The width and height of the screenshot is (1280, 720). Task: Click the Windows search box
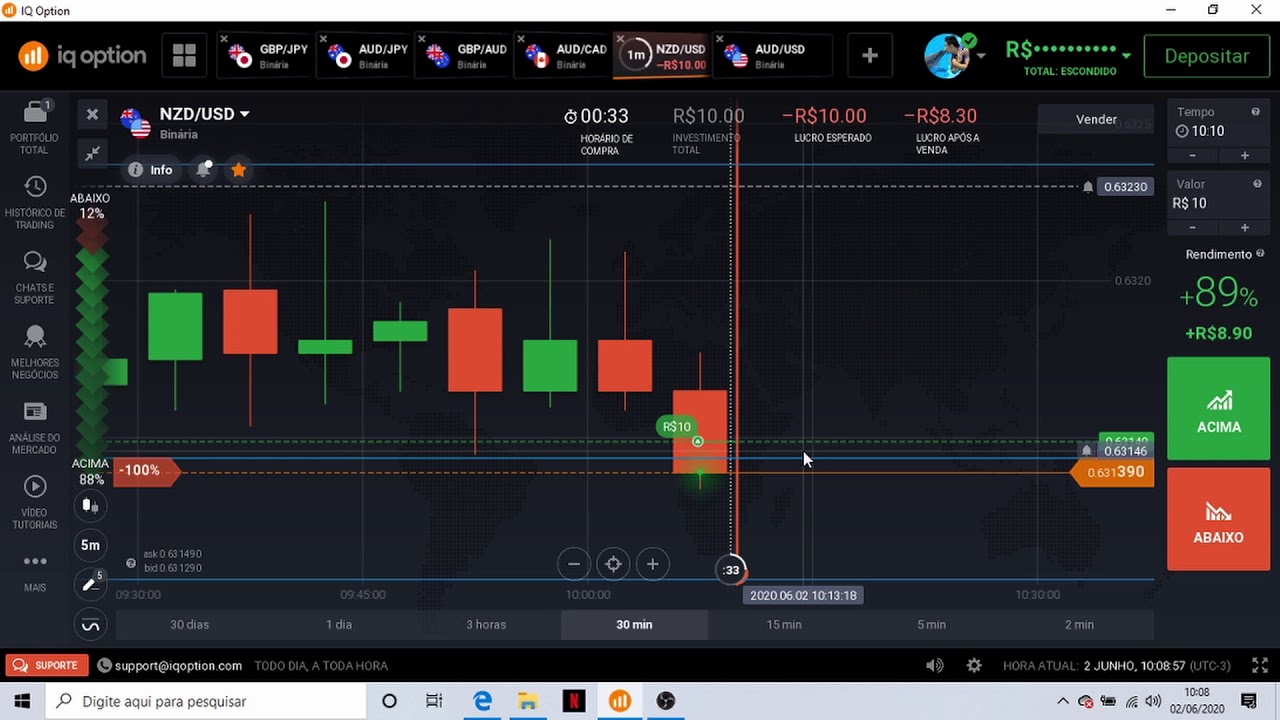click(206, 701)
